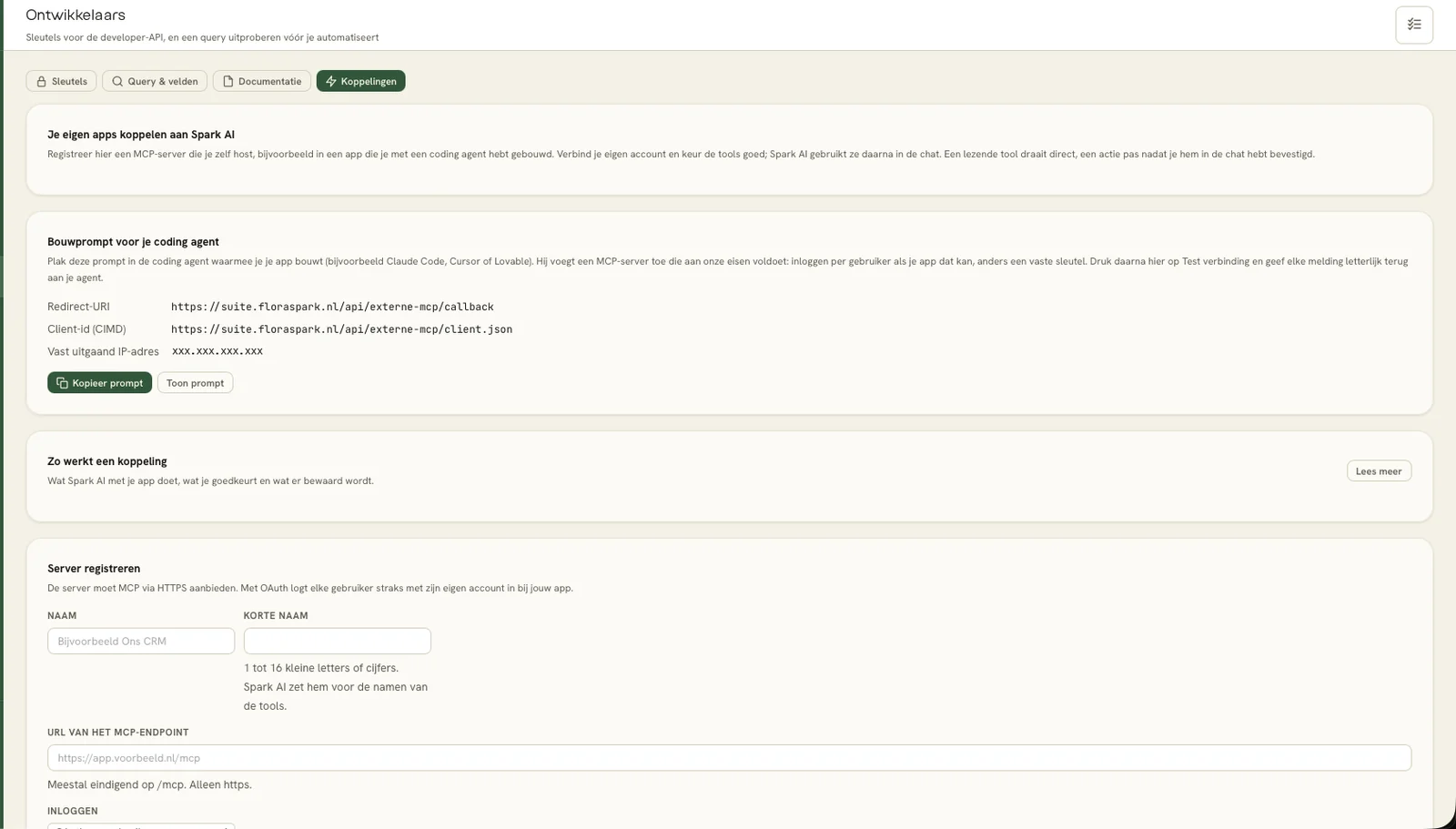
Task: Select the Redirect-URI callback URL text
Action: coord(332,307)
